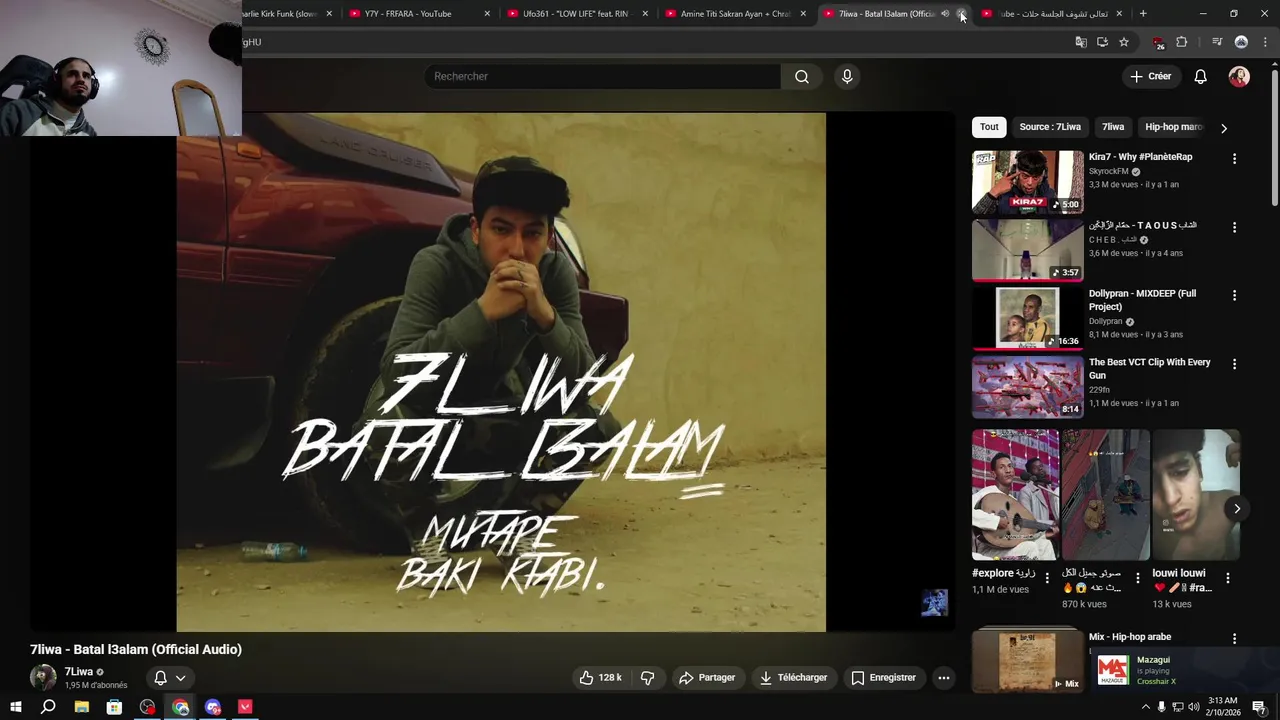Open options for Best VCT Clip video
The height and width of the screenshot is (720, 1280).
[x=1234, y=364]
